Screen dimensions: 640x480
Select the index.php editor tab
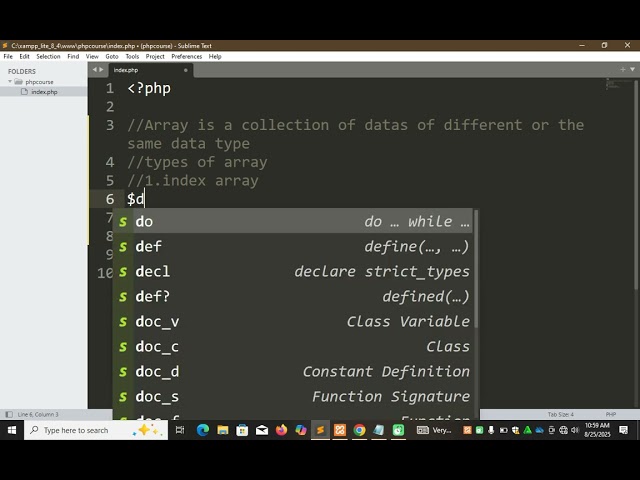[x=150, y=70]
